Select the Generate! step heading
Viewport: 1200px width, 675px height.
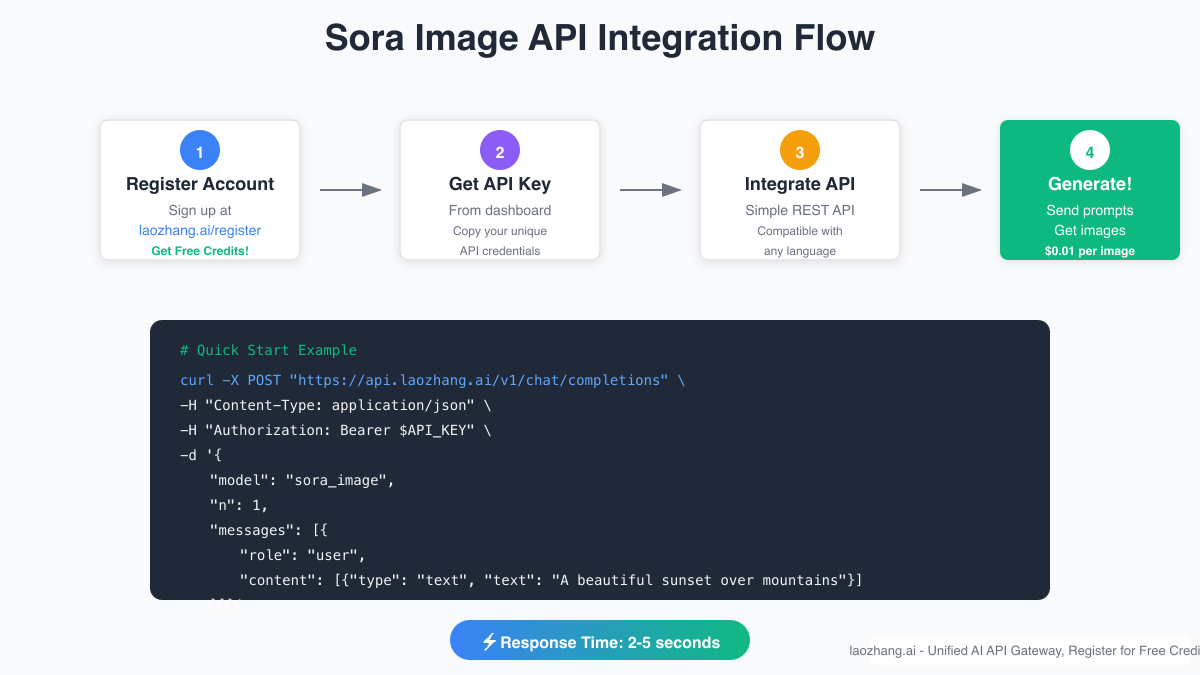click(x=1090, y=184)
